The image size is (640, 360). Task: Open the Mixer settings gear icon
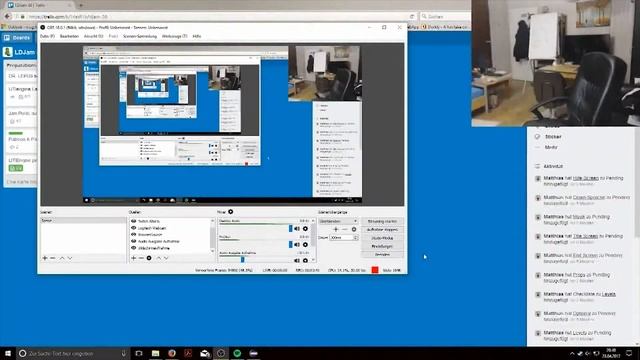[x=231, y=212]
